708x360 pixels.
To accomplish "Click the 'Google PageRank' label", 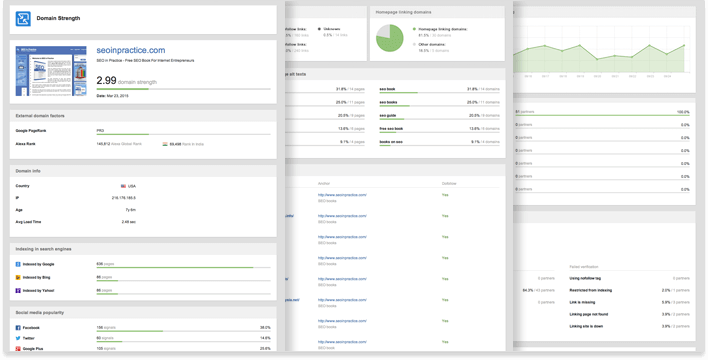I will 31,131.
